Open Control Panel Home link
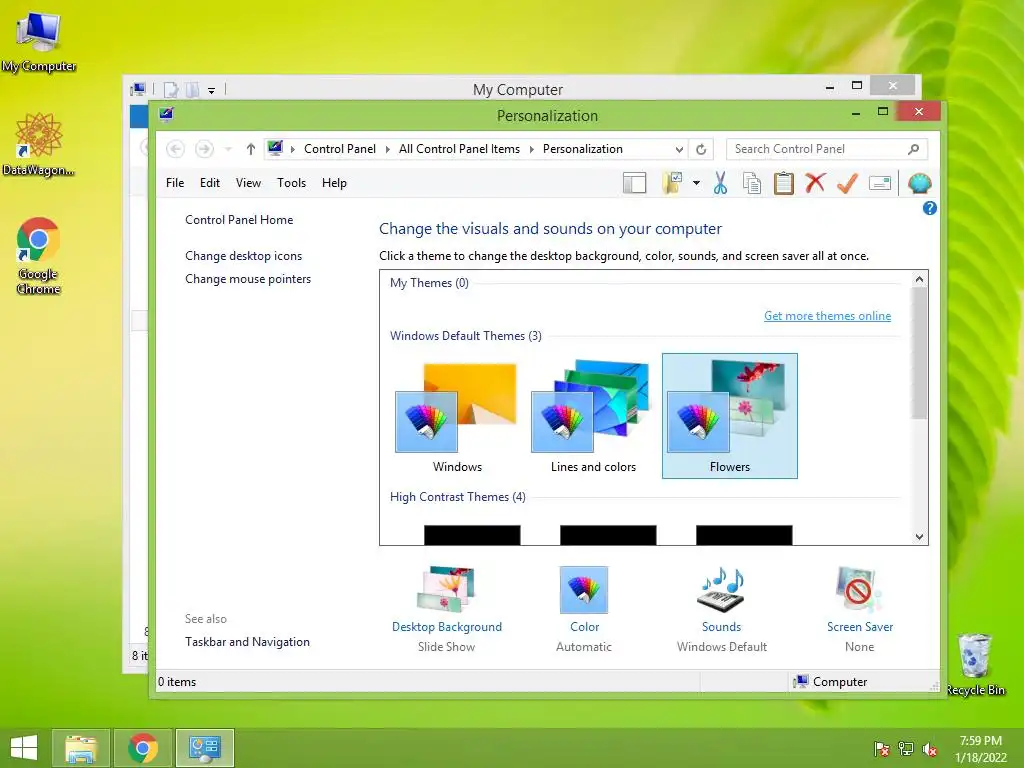 click(x=239, y=220)
